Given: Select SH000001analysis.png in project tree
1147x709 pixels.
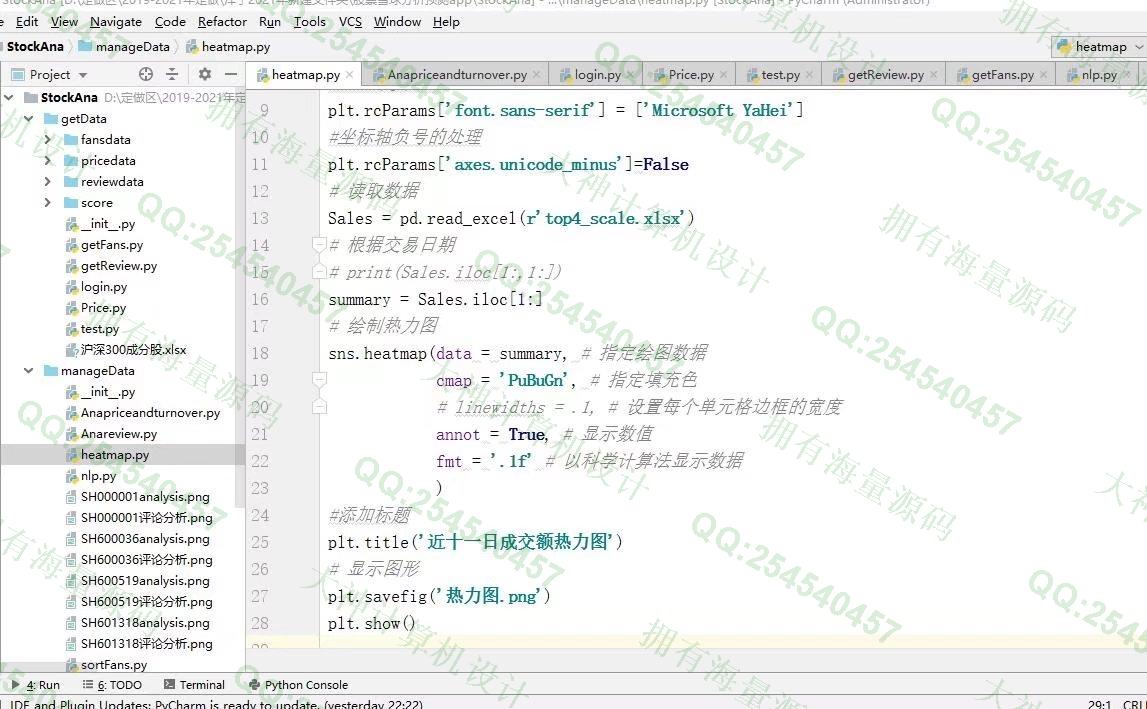Looking at the screenshot, I should (x=145, y=497).
